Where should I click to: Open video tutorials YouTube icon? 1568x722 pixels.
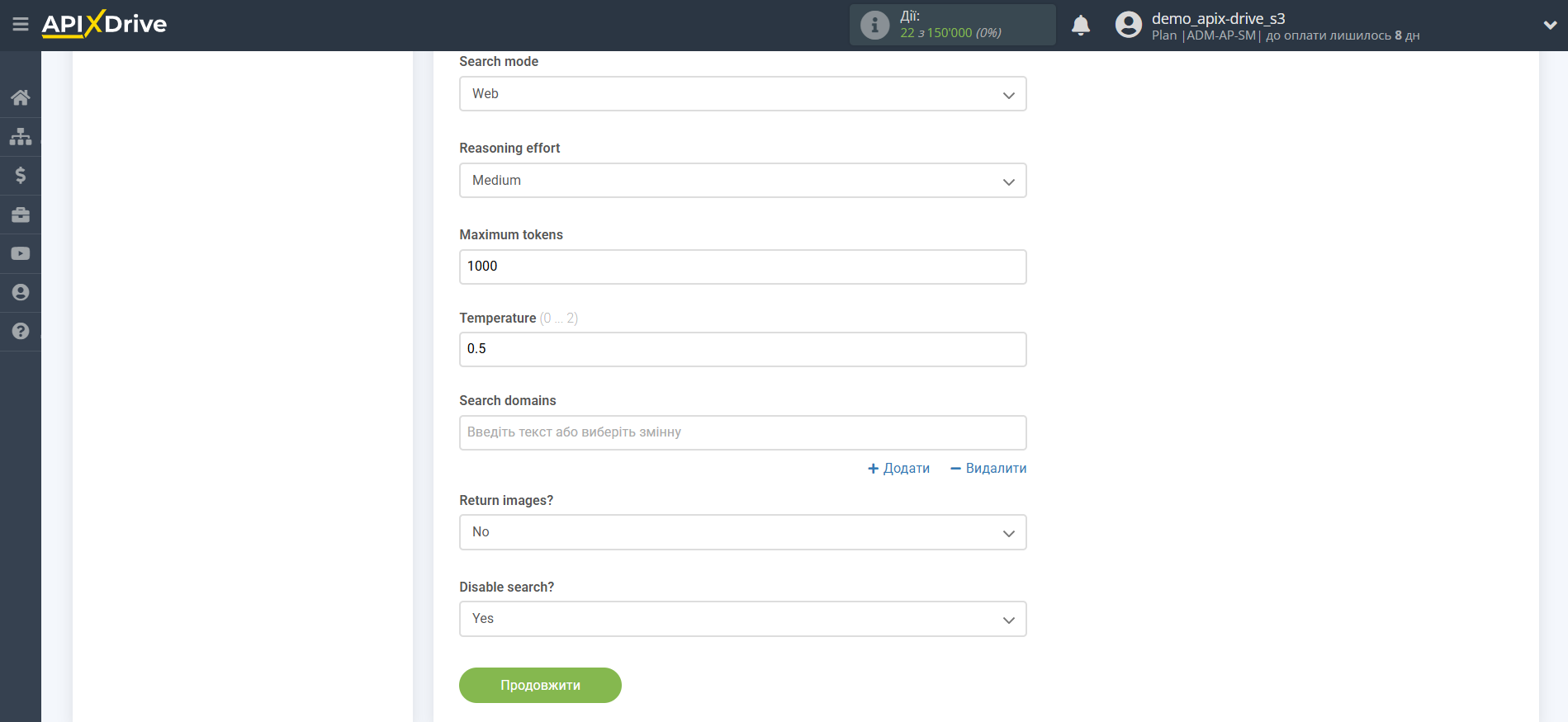tap(21, 253)
